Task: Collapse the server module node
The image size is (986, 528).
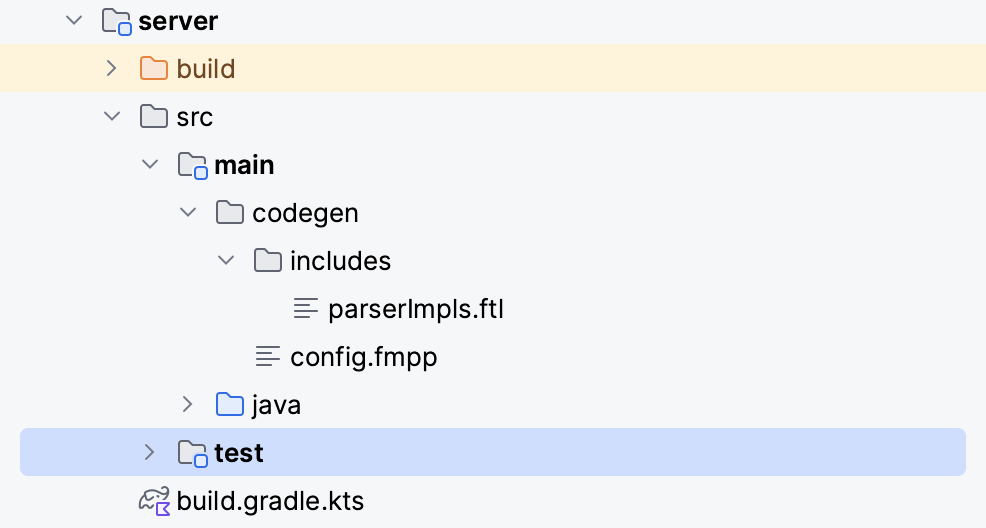Action: pos(74,21)
